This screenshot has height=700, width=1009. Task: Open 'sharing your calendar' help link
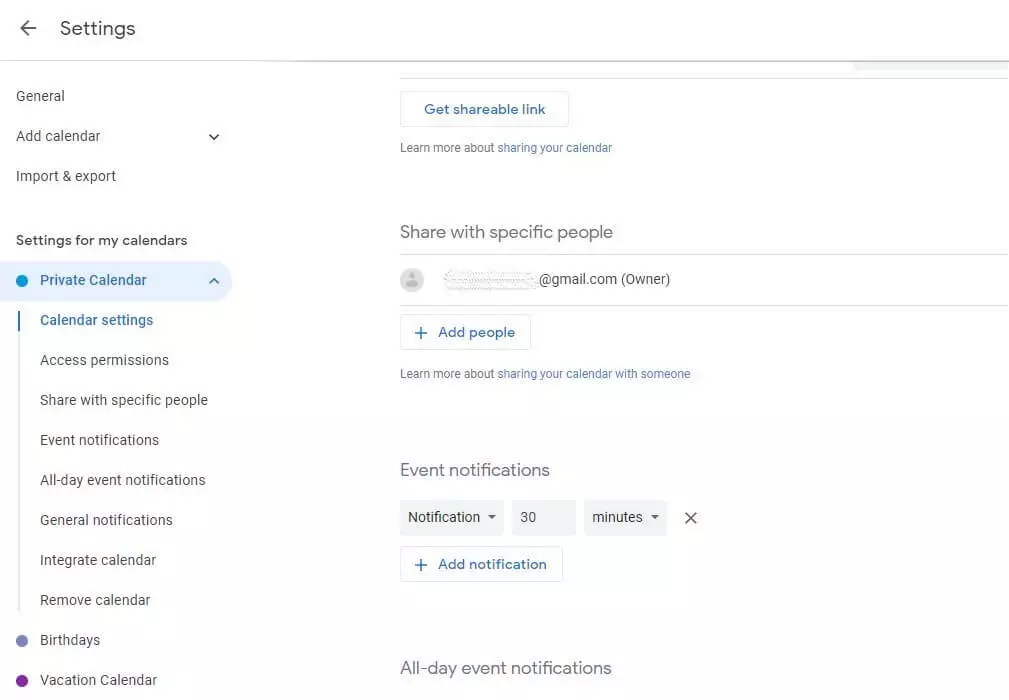555,148
